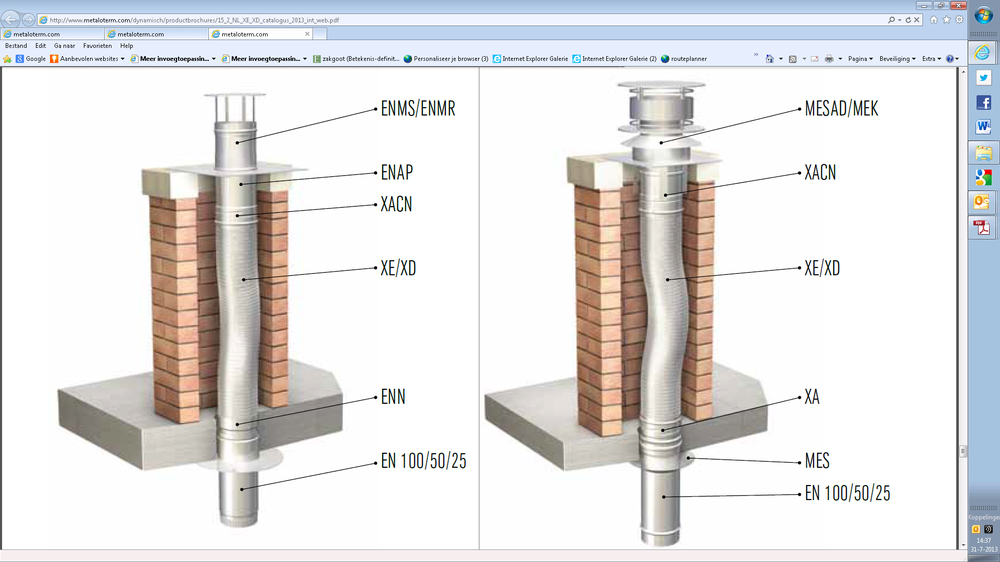This screenshot has height=562, width=1000.
Task: Open the Twitter taskbar icon
Action: pyautogui.click(x=983, y=78)
